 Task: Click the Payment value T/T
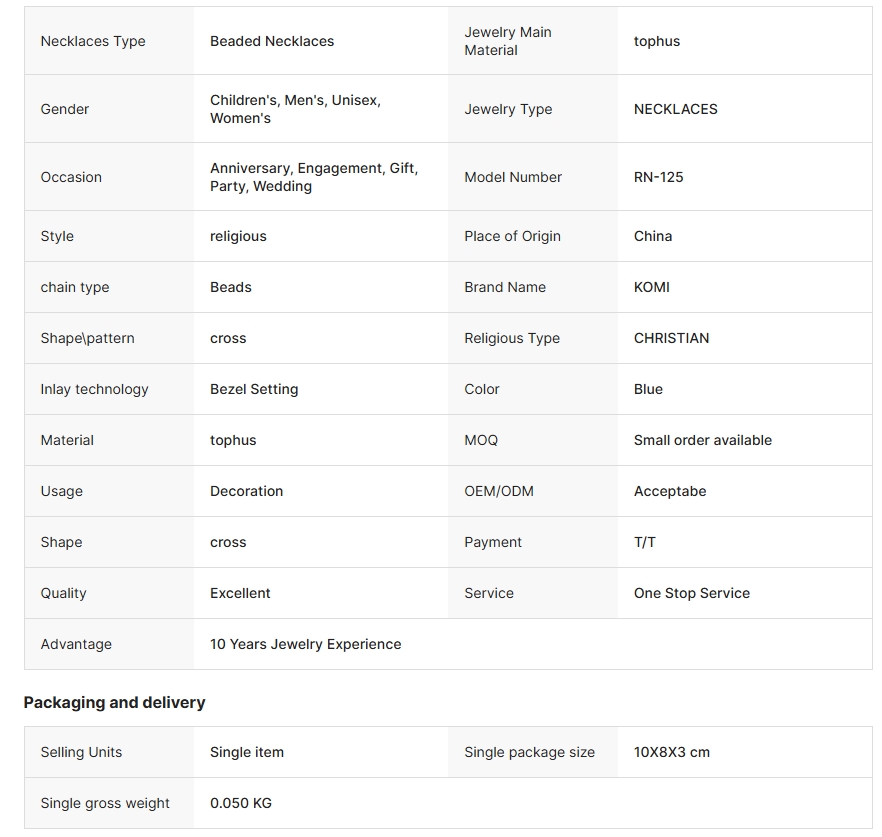point(645,542)
